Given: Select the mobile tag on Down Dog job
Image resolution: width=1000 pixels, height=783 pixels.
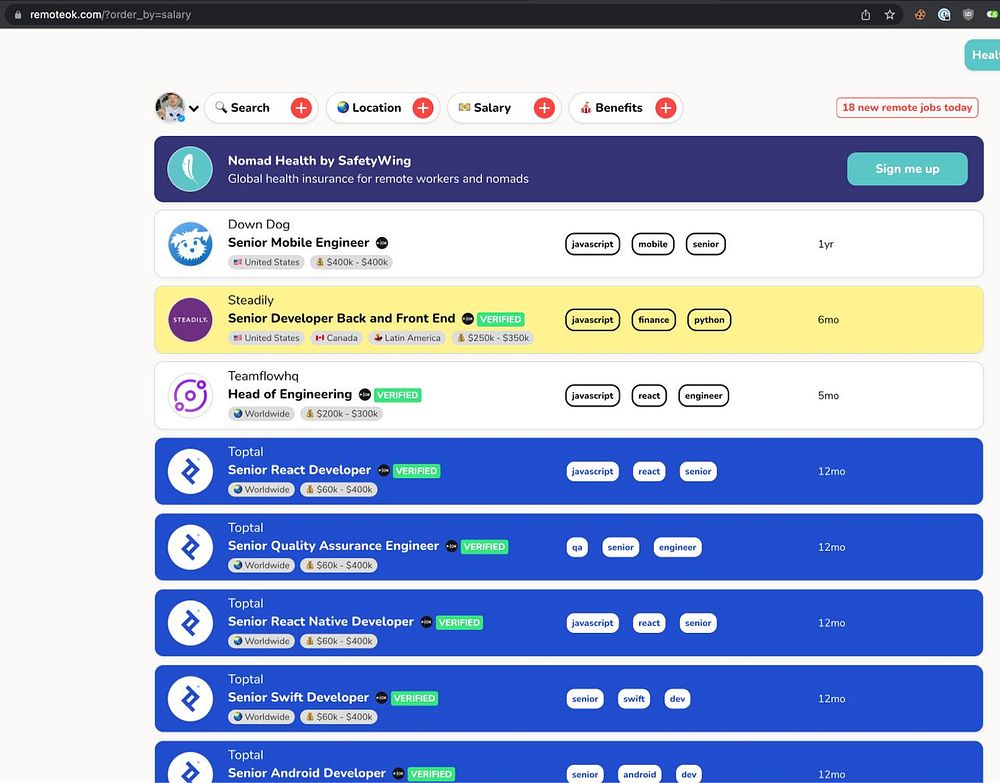Looking at the screenshot, I should (652, 244).
